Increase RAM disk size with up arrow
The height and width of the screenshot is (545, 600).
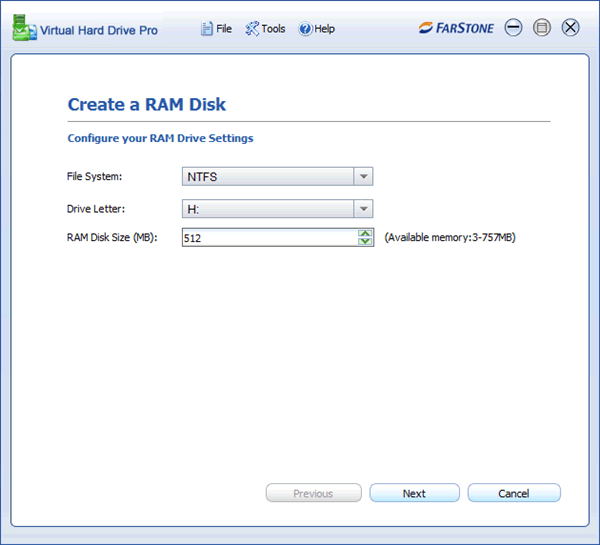click(x=365, y=233)
